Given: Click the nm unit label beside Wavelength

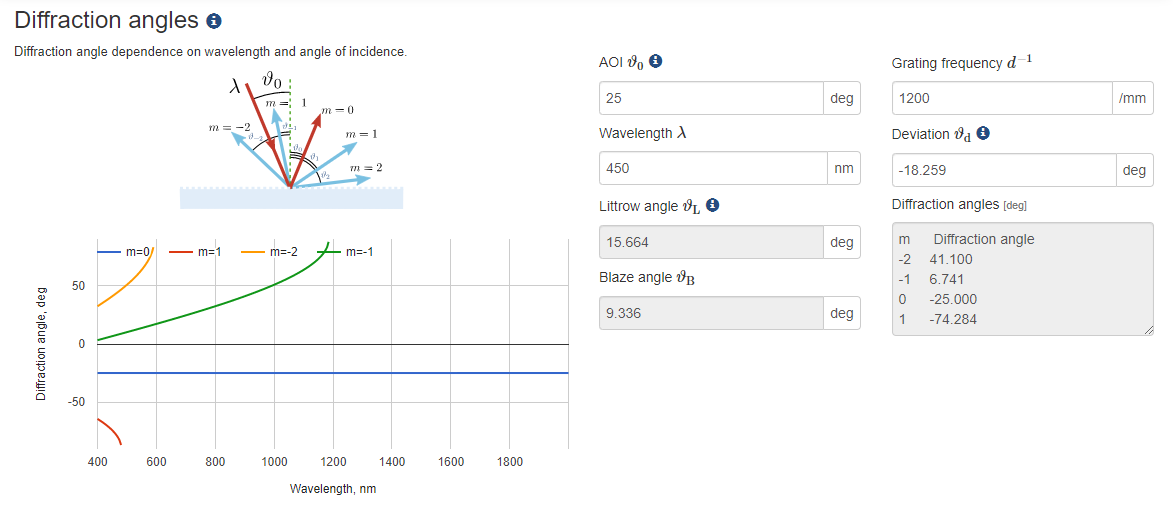Looking at the screenshot, I should [843, 169].
